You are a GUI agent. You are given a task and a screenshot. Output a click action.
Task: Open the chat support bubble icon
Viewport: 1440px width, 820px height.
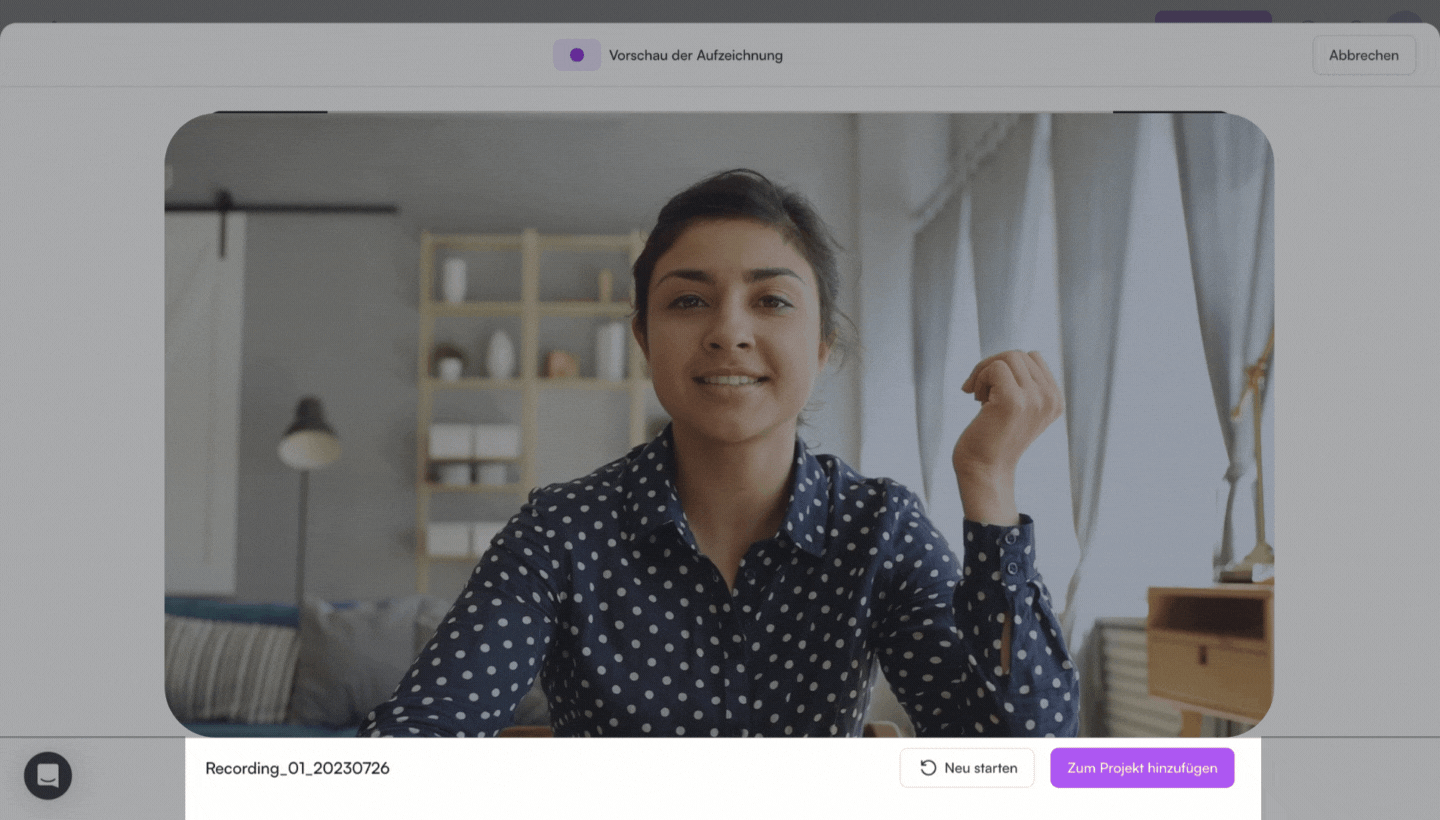pos(48,775)
